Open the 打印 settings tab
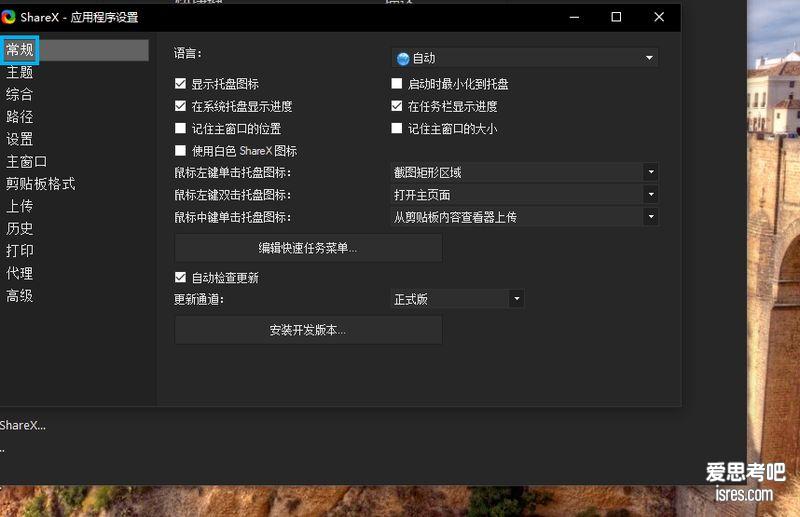Viewport: 800px width, 517px height. click(x=20, y=251)
